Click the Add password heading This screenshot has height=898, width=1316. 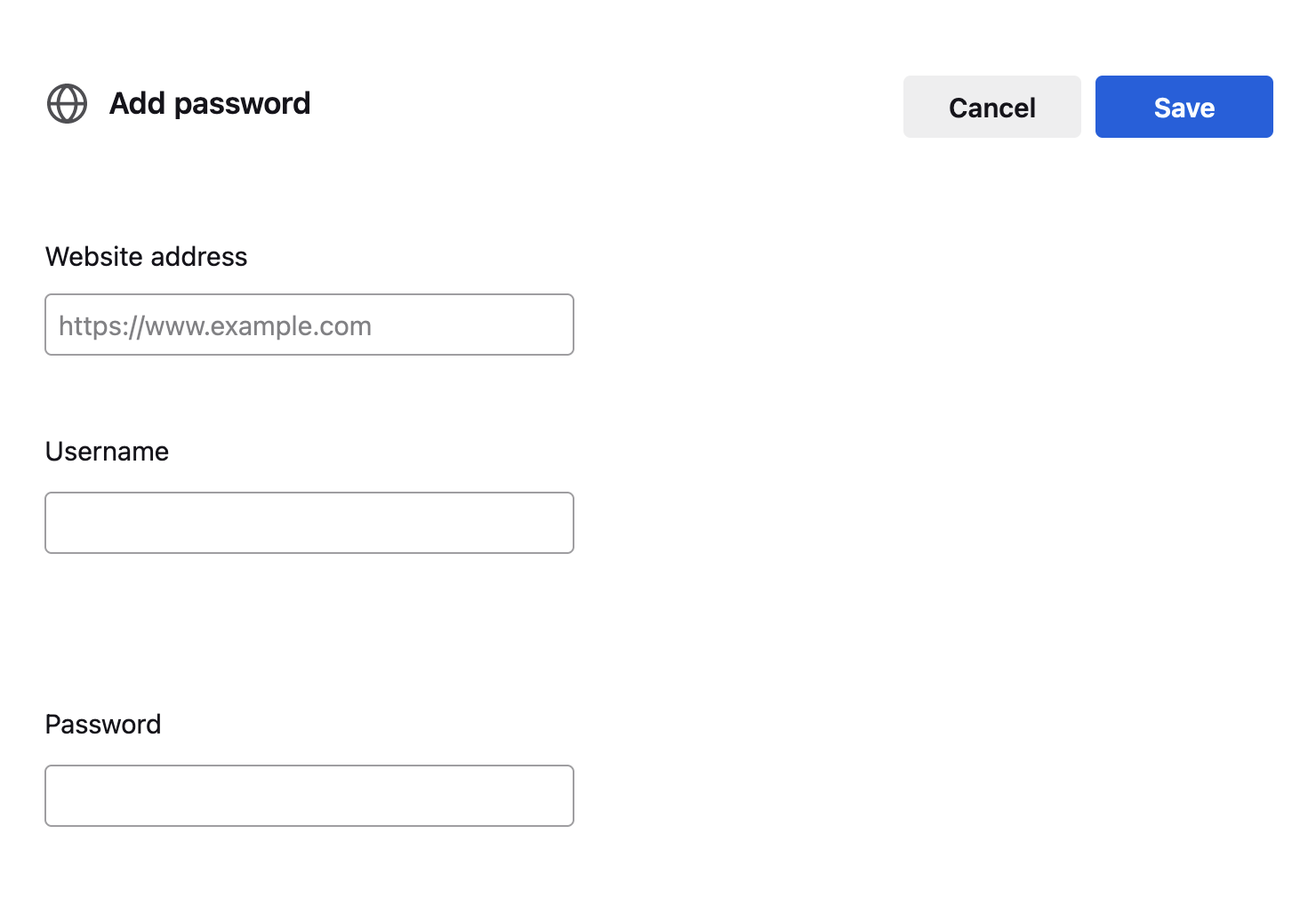210,103
